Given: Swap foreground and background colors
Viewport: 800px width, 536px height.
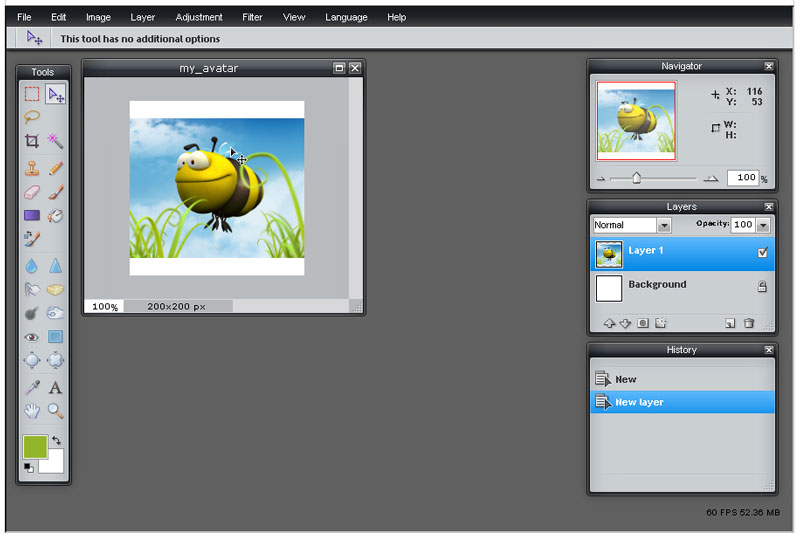Looking at the screenshot, I should pos(56,440).
